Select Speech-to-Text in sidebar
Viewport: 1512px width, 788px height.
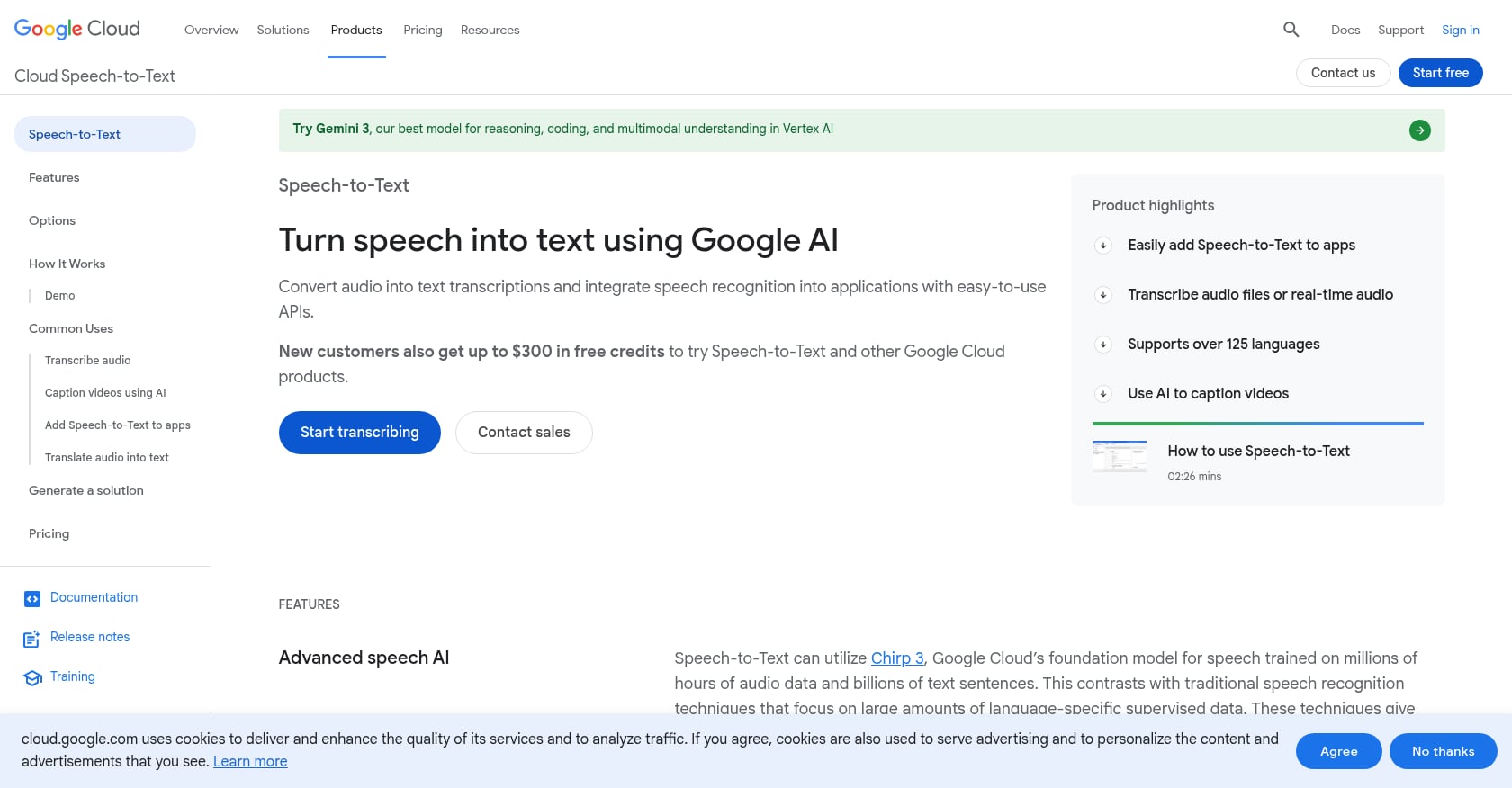tap(105, 134)
